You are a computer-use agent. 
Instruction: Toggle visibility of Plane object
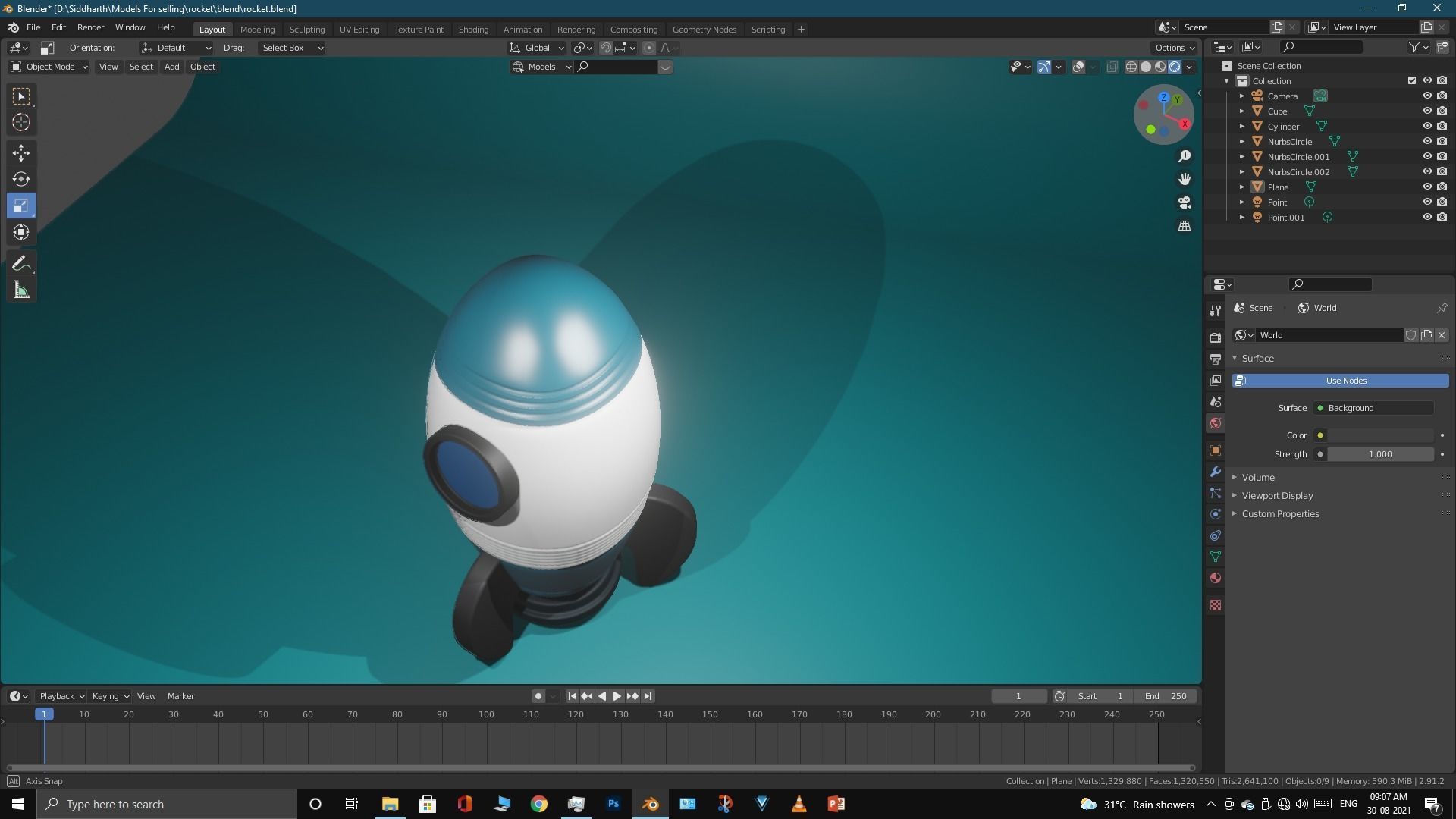coord(1426,187)
